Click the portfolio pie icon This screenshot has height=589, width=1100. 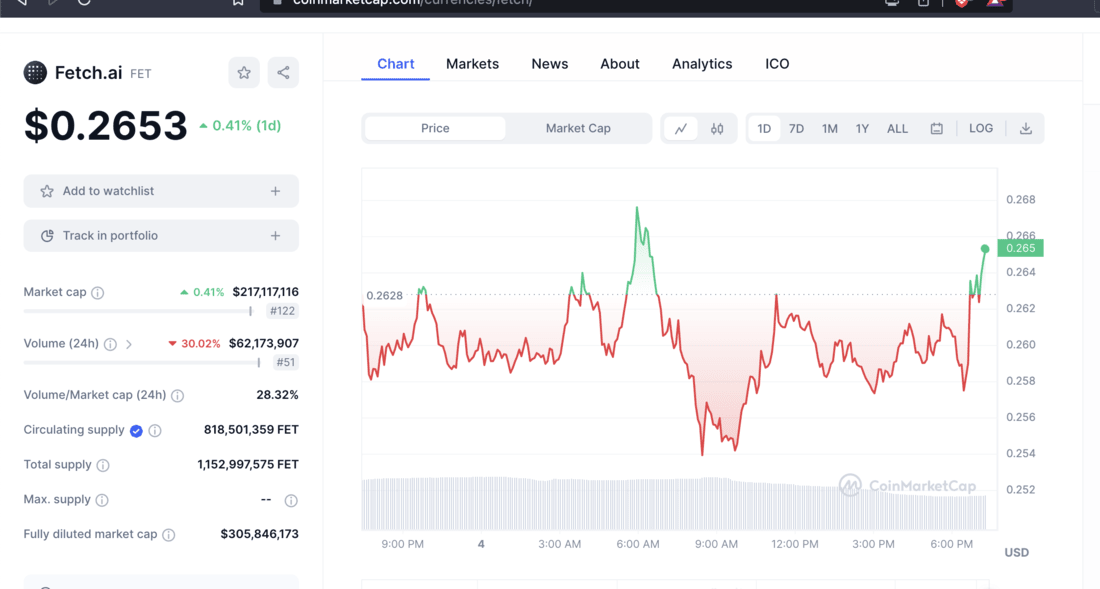click(47, 236)
